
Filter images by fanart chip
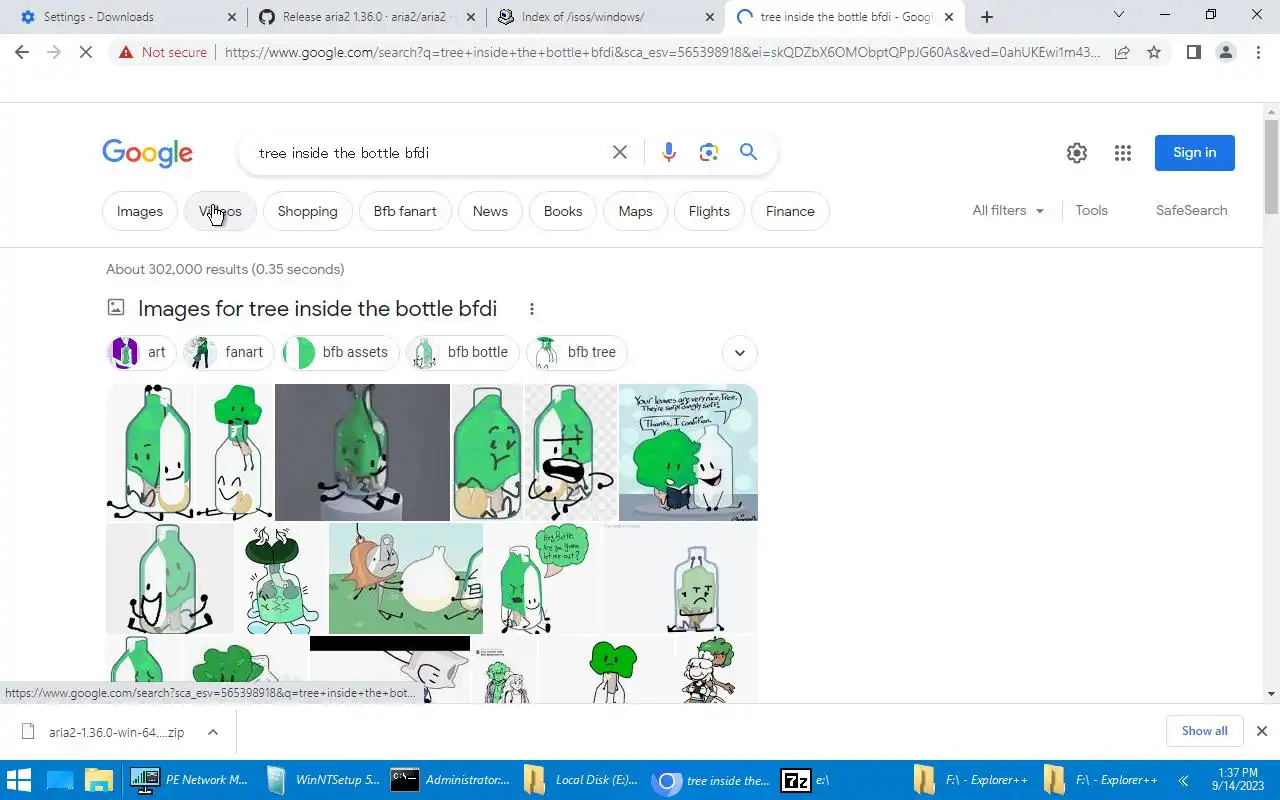(x=228, y=352)
